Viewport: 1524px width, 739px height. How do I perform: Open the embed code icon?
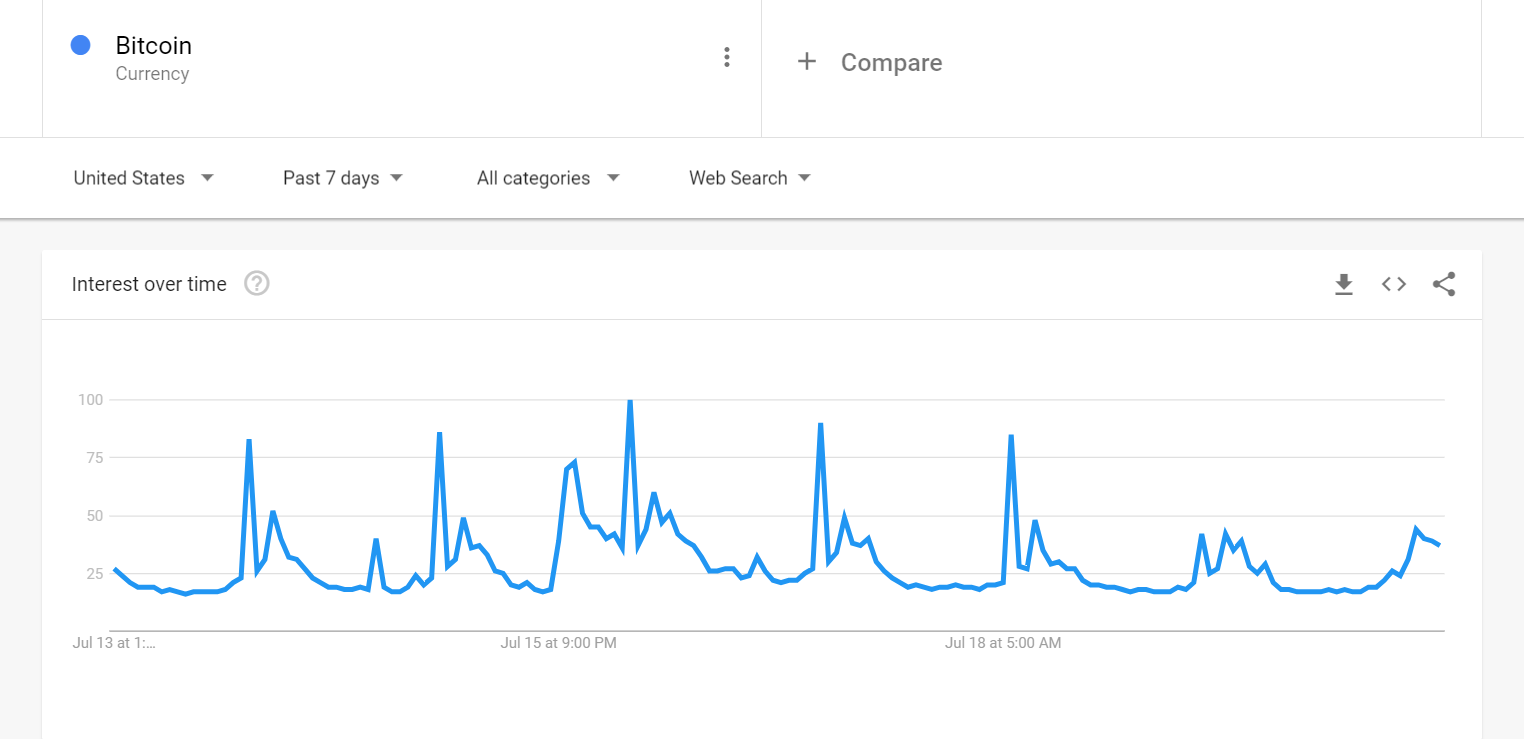[x=1394, y=284]
